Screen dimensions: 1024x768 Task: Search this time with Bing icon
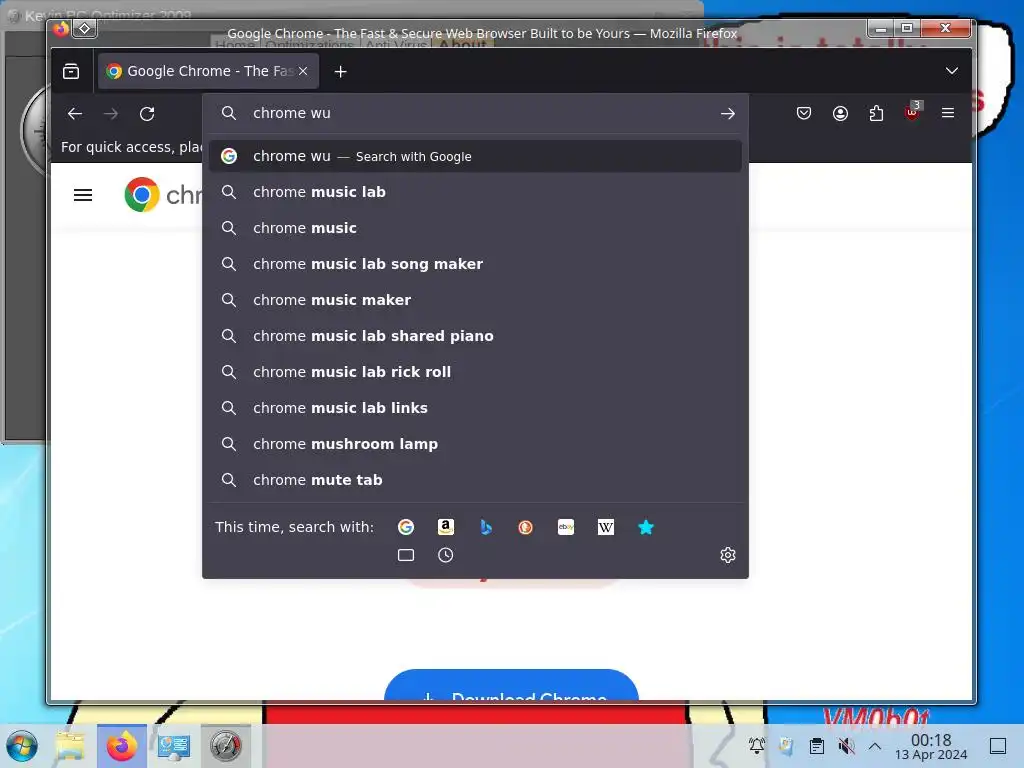[x=486, y=527]
